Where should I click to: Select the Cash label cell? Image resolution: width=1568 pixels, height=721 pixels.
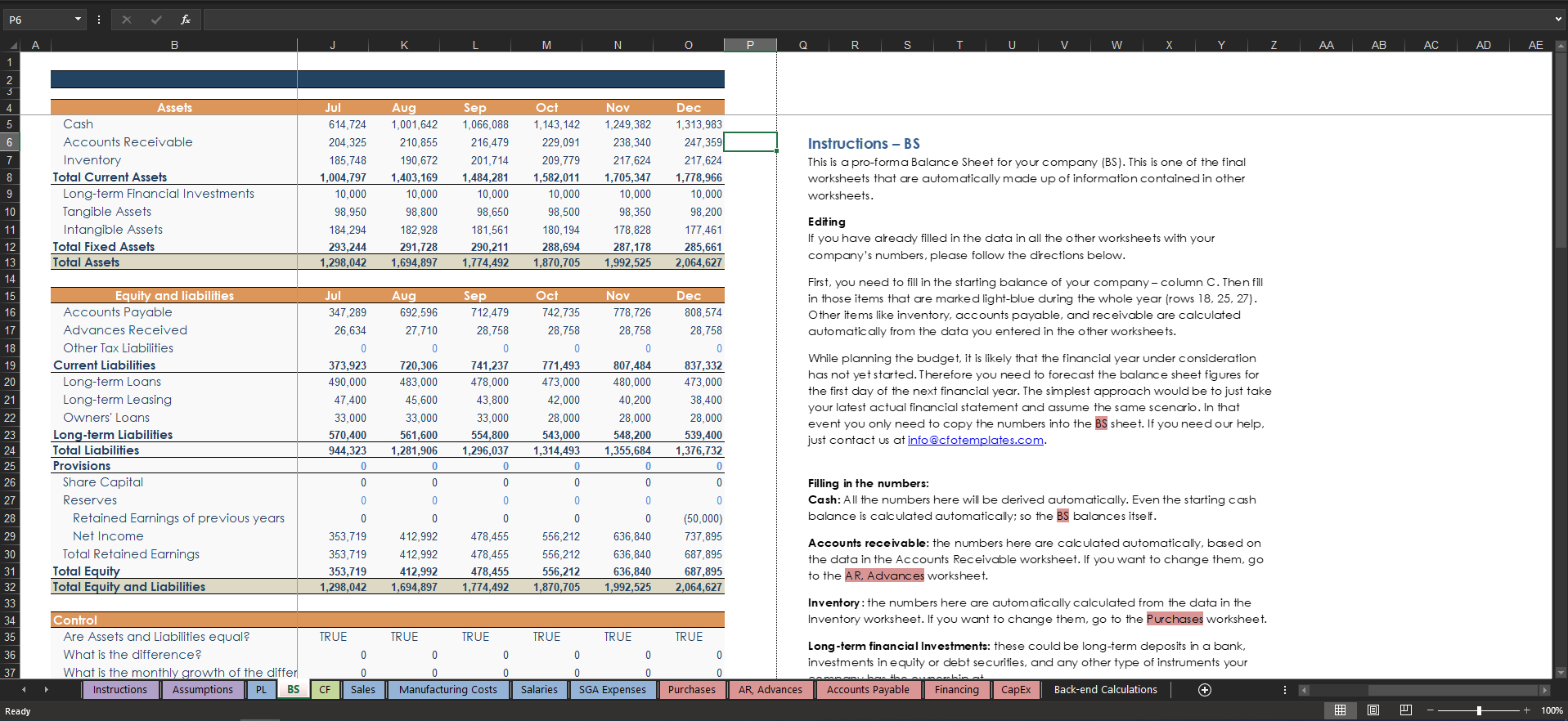click(174, 124)
